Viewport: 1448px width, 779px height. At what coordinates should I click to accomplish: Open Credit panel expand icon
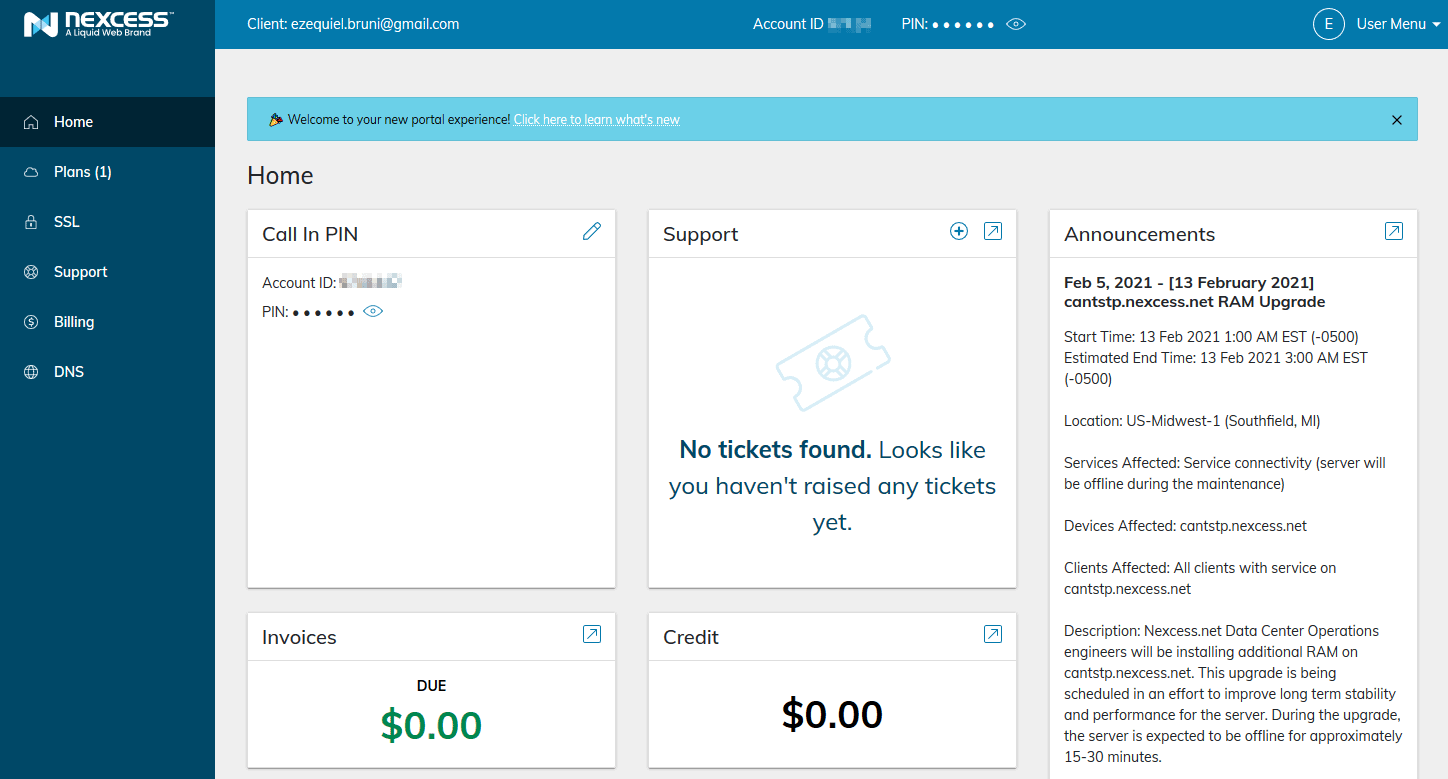coord(993,634)
